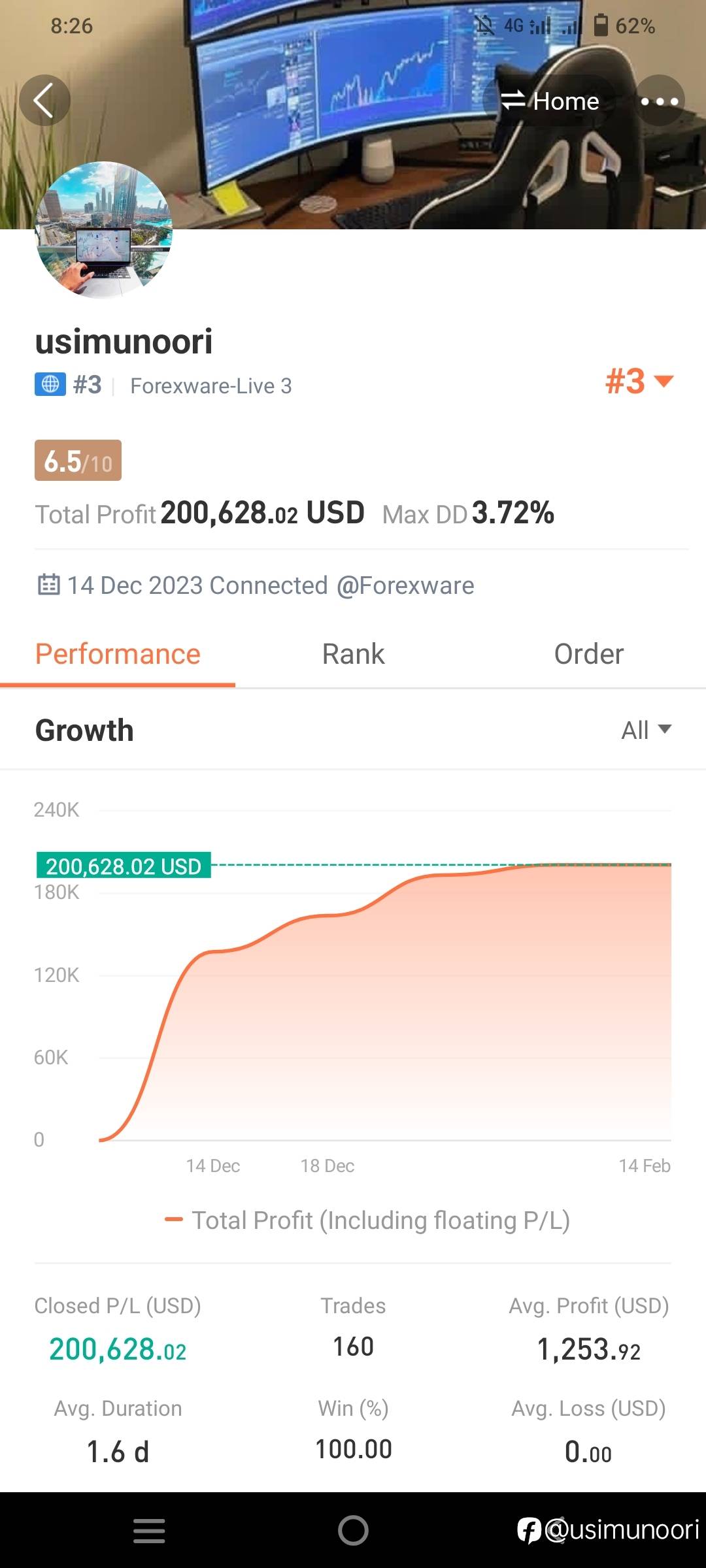
Task: Tap the Forexware-Live 3 server label
Action: (x=210, y=386)
